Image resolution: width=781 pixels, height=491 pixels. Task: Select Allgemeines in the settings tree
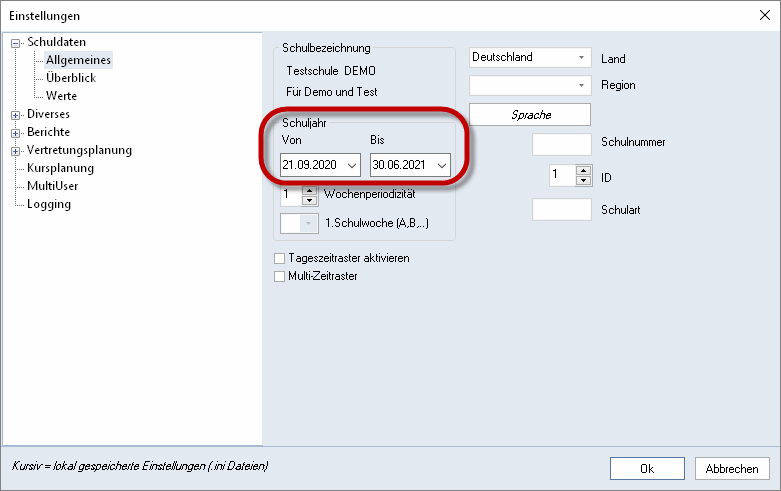pyautogui.click(x=78, y=60)
